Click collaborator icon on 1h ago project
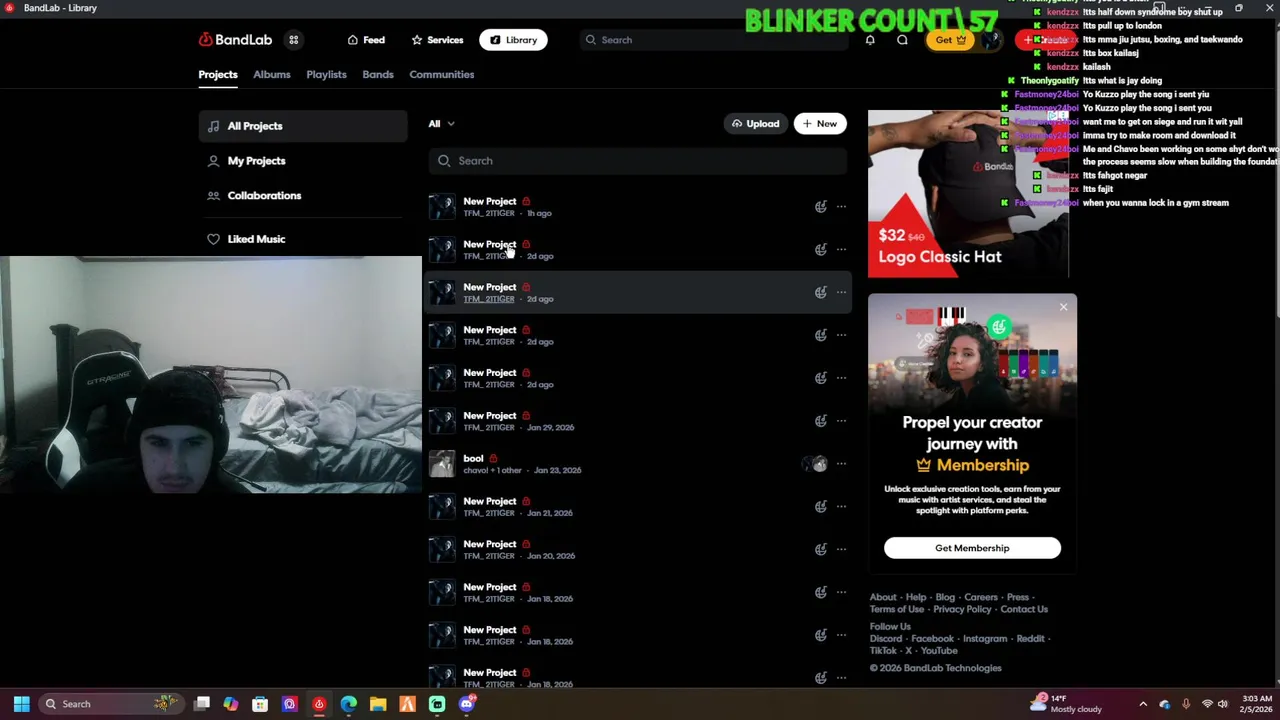1280x720 pixels. [820, 207]
